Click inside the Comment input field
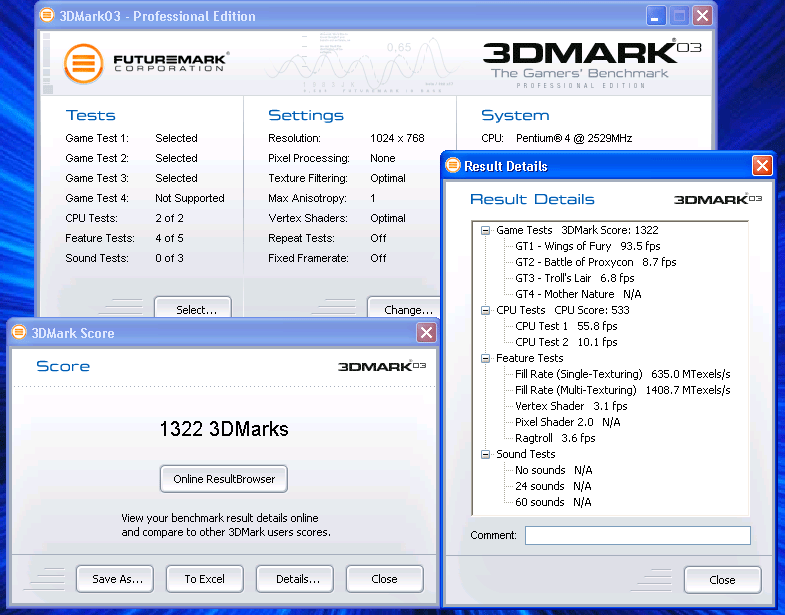The image size is (785, 615). tap(637, 535)
